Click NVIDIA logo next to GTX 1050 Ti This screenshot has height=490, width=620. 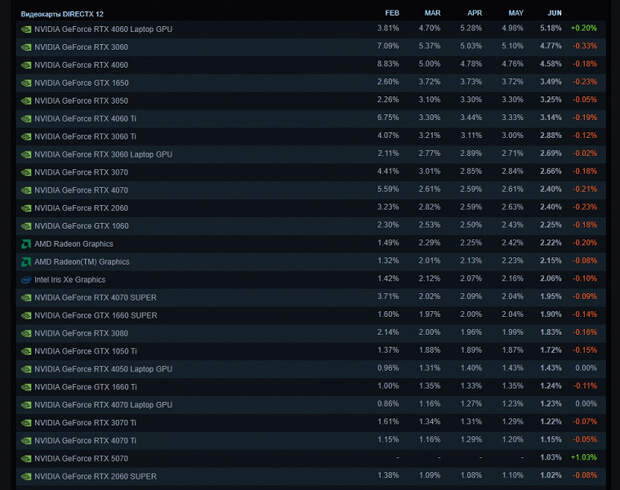point(26,351)
